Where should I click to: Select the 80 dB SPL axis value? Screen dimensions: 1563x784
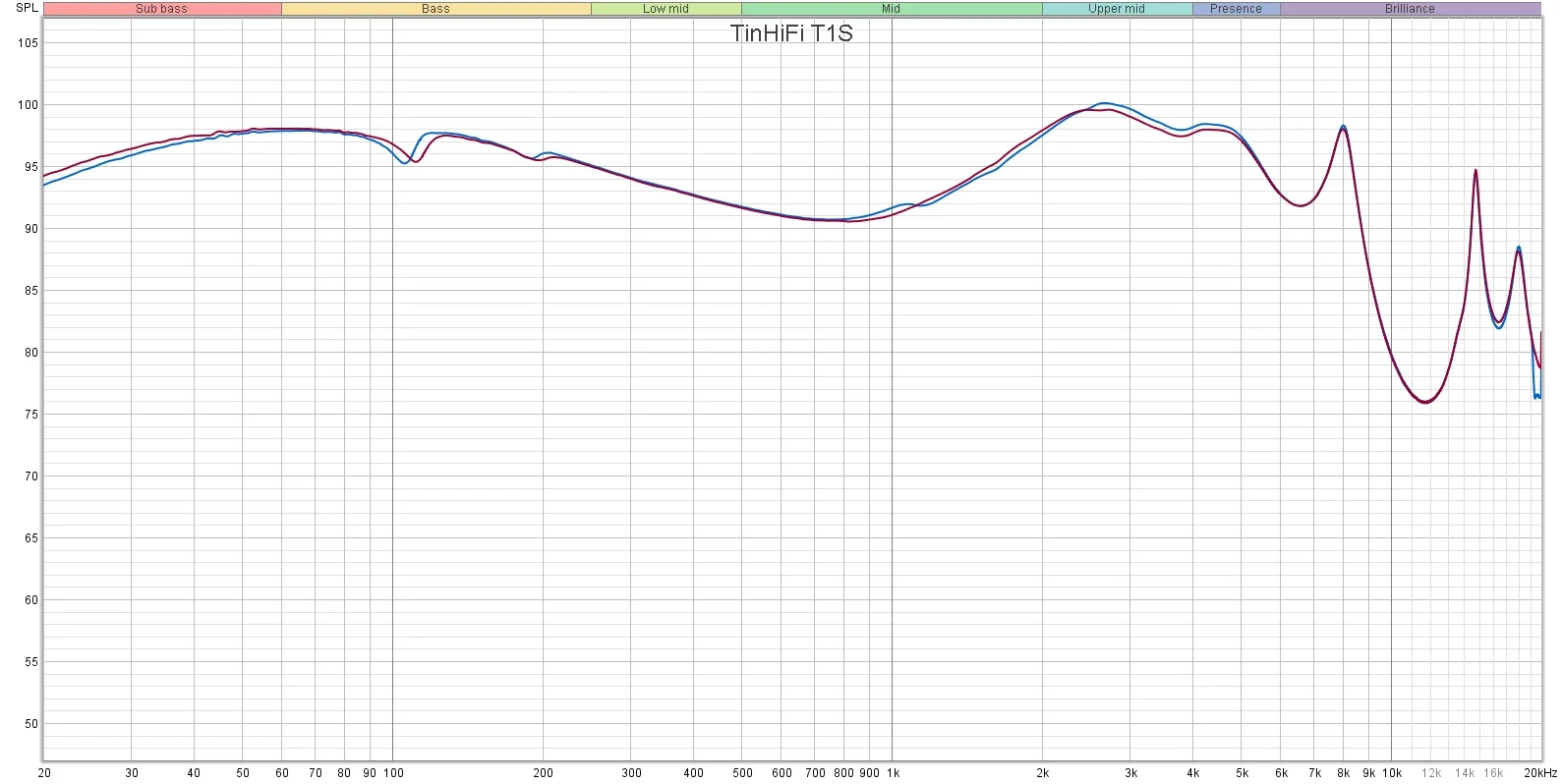coord(30,353)
